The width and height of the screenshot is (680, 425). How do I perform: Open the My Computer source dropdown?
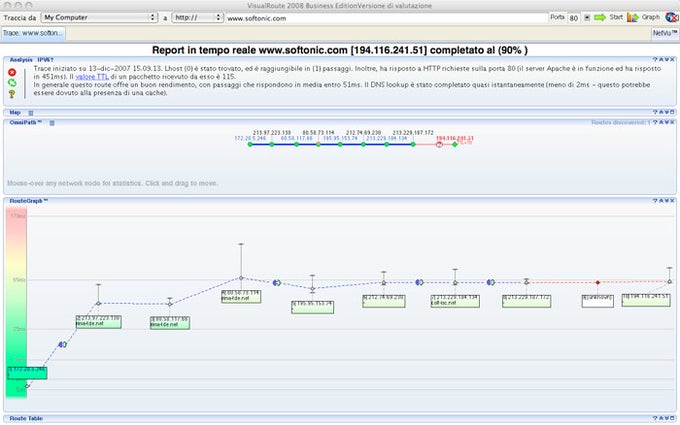click(x=99, y=18)
